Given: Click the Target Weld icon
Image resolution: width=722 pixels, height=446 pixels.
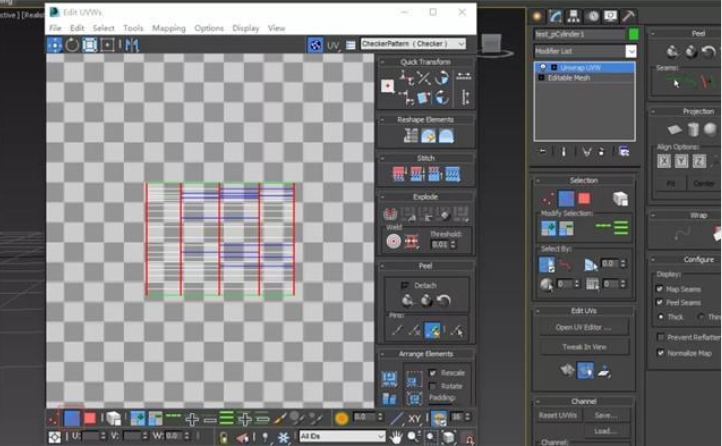Looking at the screenshot, I should point(393,241).
